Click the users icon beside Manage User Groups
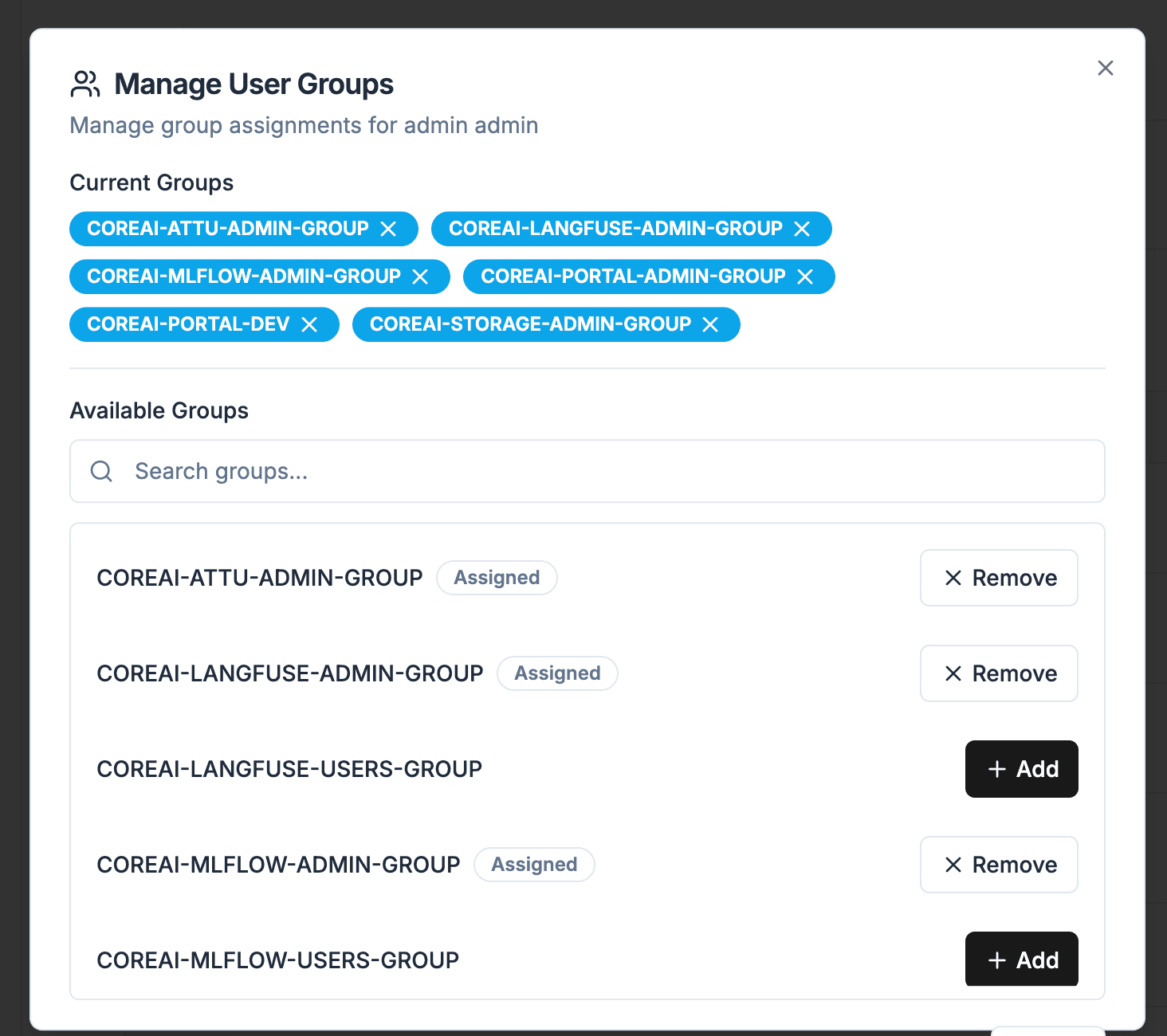 click(x=85, y=84)
